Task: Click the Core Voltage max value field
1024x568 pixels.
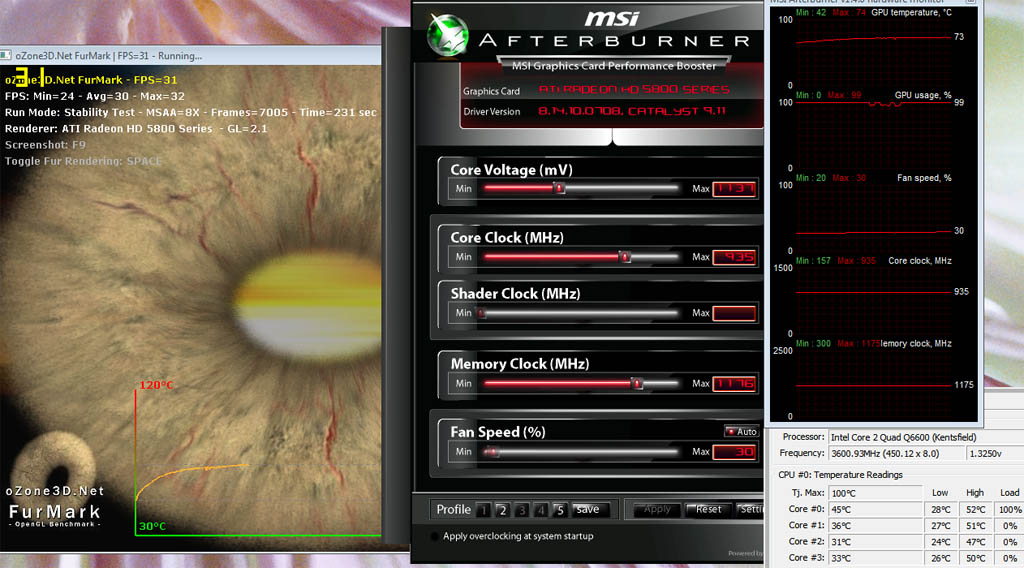Action: tap(734, 189)
